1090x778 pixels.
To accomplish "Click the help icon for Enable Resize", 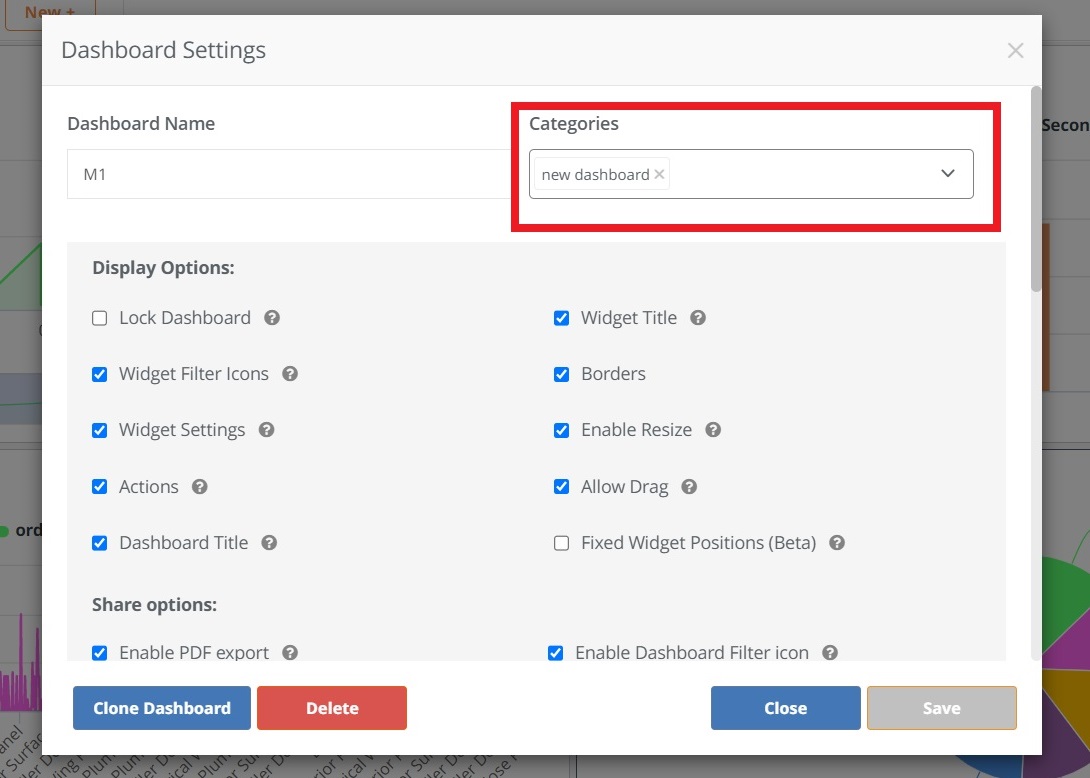I will coord(712,429).
